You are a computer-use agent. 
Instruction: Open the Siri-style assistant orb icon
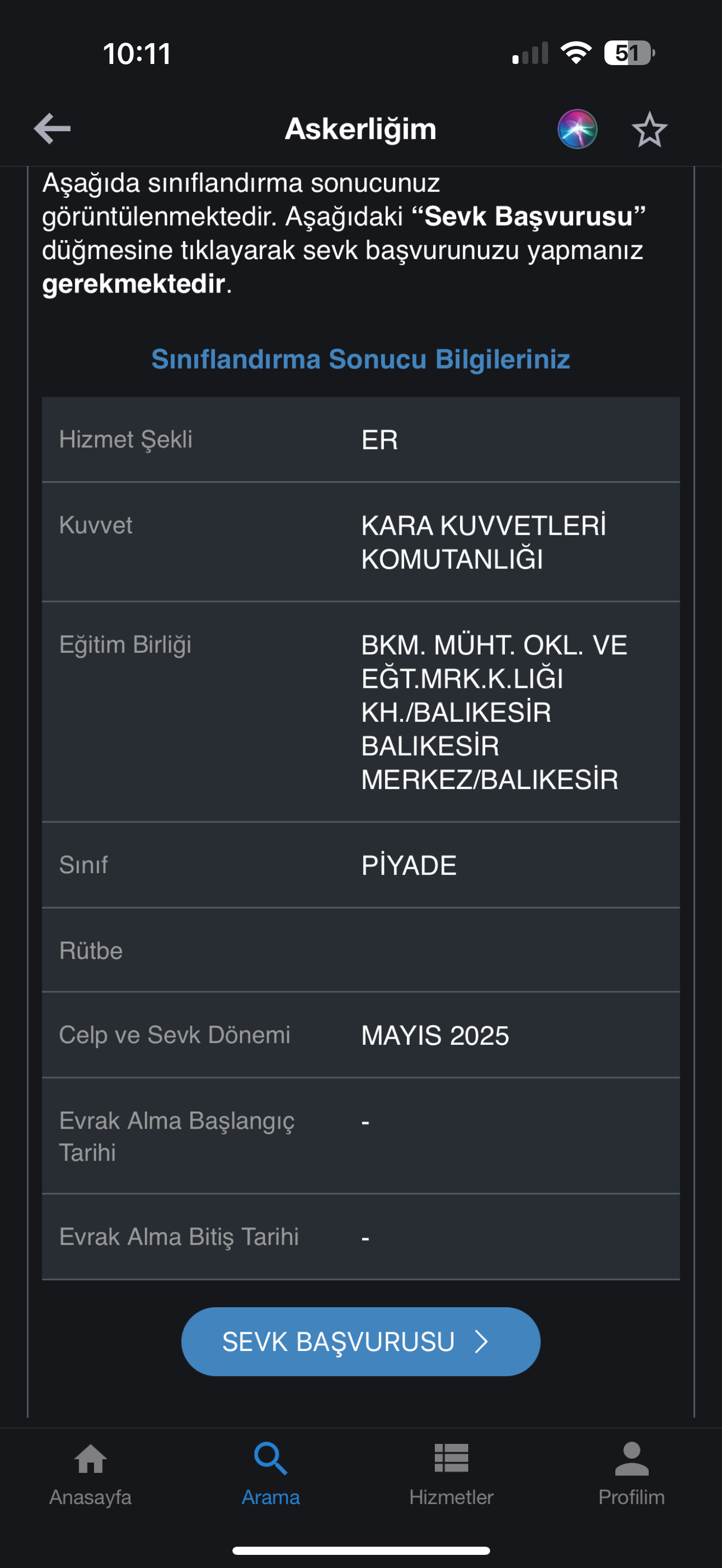click(x=577, y=129)
